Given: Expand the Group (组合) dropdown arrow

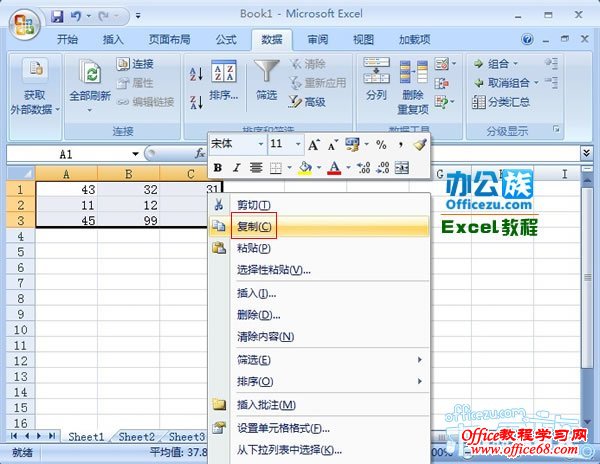Looking at the screenshot, I should pyautogui.click(x=515, y=64).
